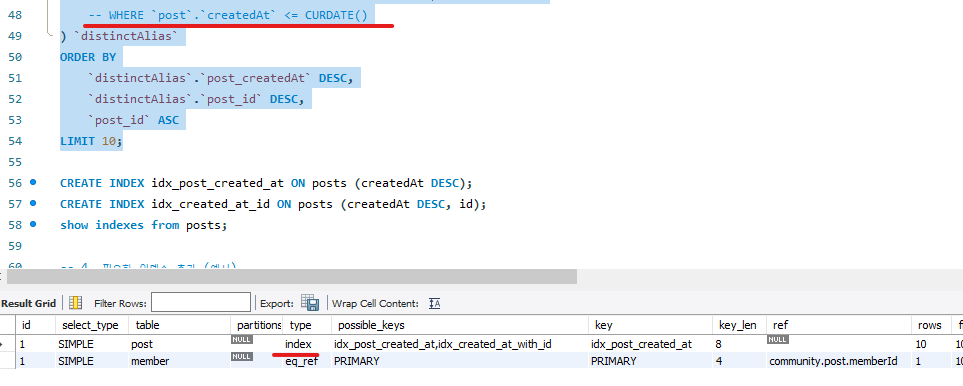This screenshot has height=386, width=963.
Task: Click the 'show indexes from posts;' statement
Action: [x=144, y=225]
